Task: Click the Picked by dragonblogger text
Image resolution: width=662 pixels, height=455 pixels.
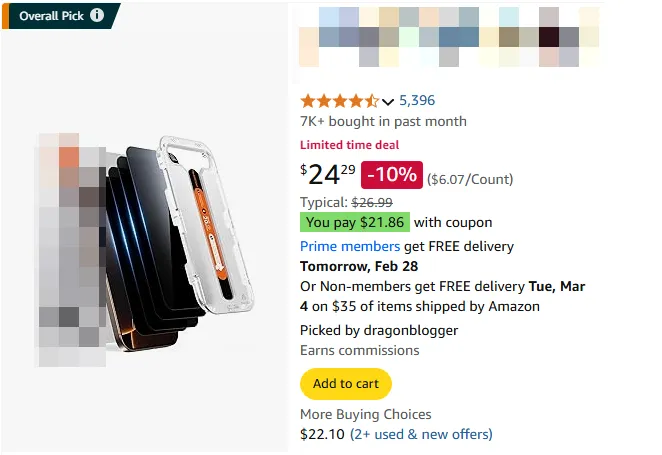Action: tap(379, 330)
